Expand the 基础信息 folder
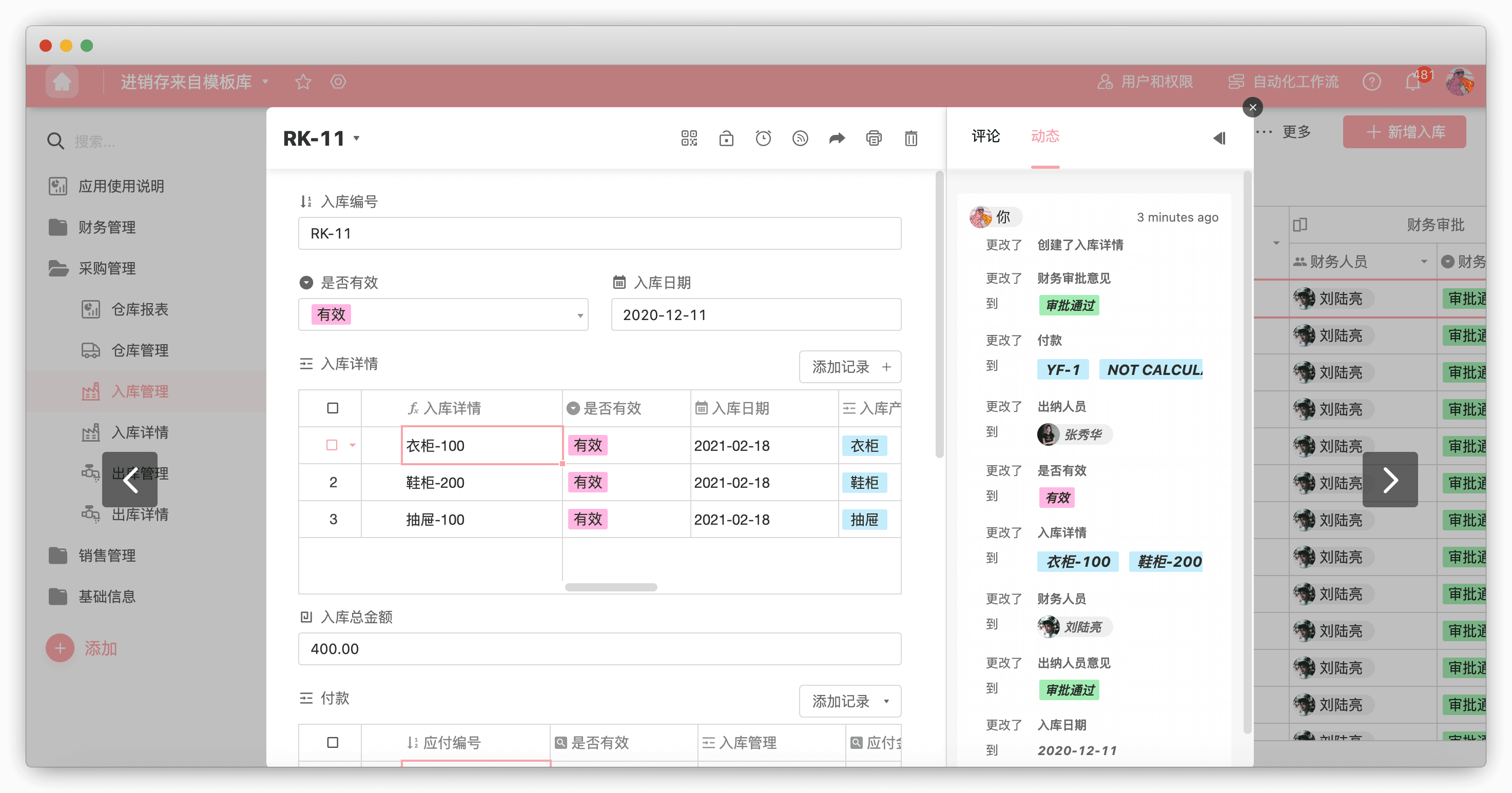Screen dimensions: 1512x793 [x=92, y=597]
